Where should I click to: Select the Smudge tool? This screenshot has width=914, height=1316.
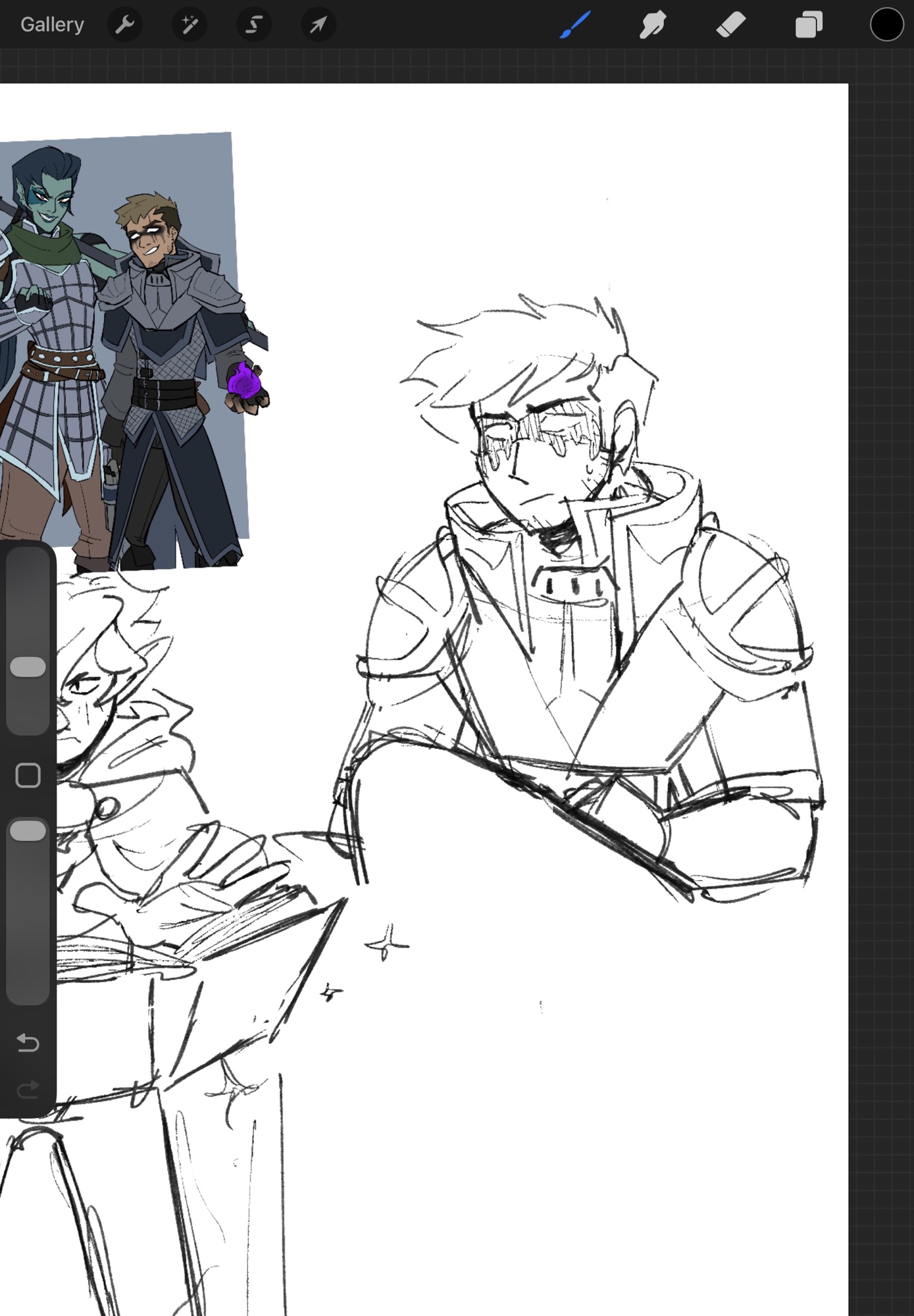(652, 25)
